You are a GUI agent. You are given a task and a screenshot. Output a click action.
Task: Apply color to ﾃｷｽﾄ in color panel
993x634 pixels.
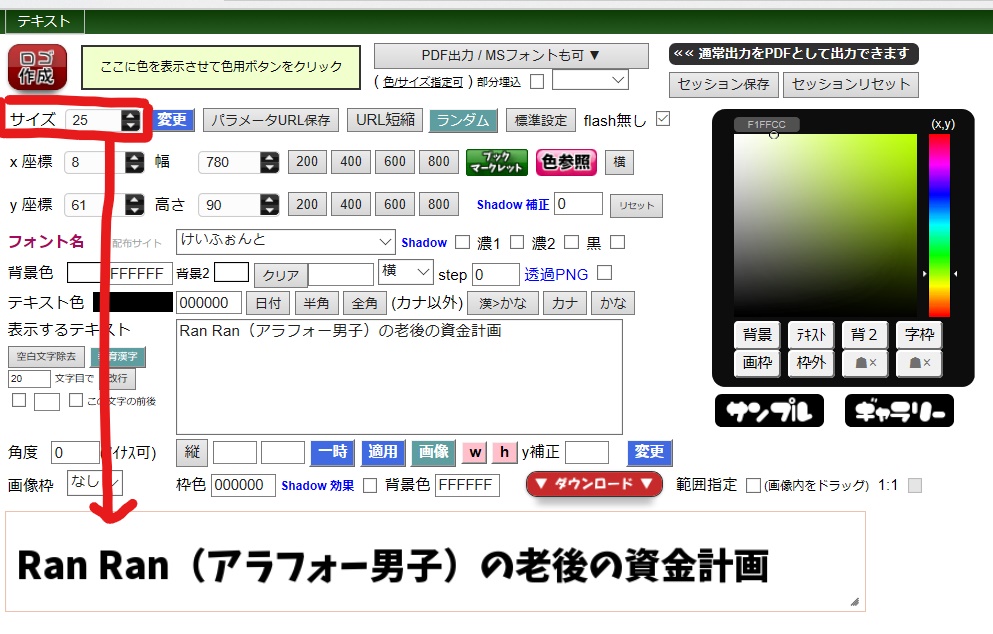[811, 334]
